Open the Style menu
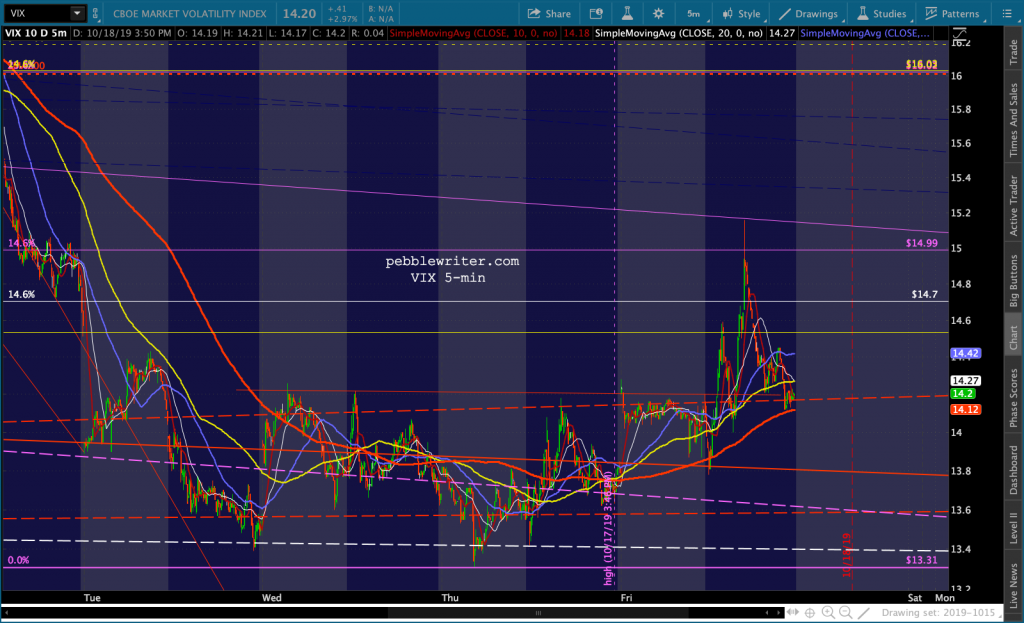Screen dimensions: 1024x623 point(740,13)
